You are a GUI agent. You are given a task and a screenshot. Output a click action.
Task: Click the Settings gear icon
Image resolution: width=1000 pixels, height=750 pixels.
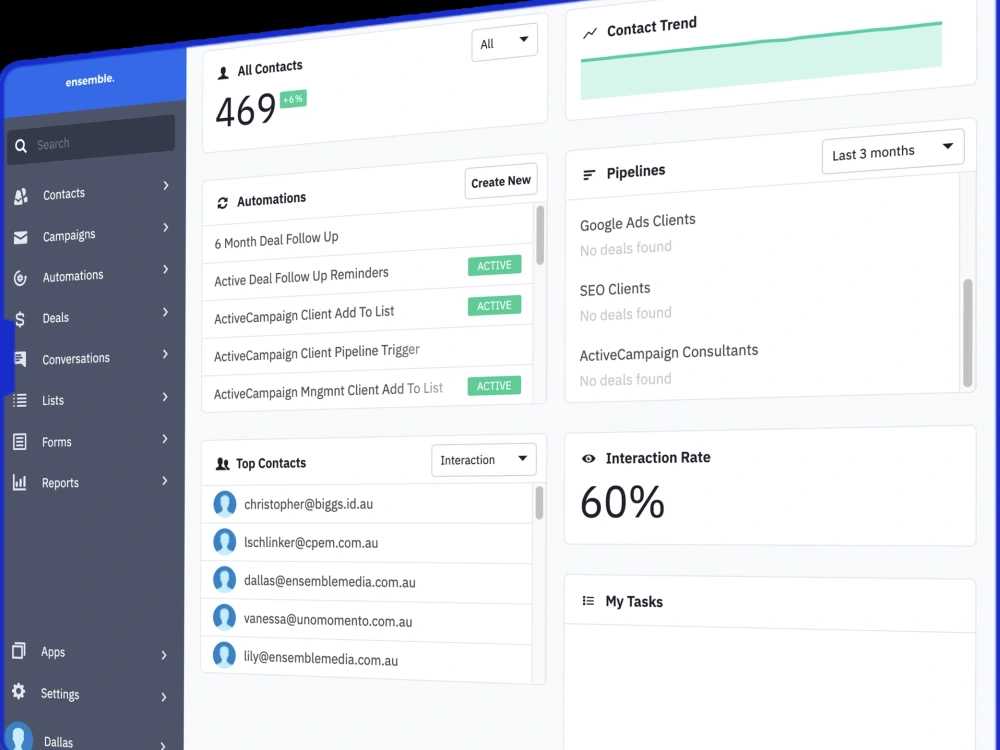point(18,691)
